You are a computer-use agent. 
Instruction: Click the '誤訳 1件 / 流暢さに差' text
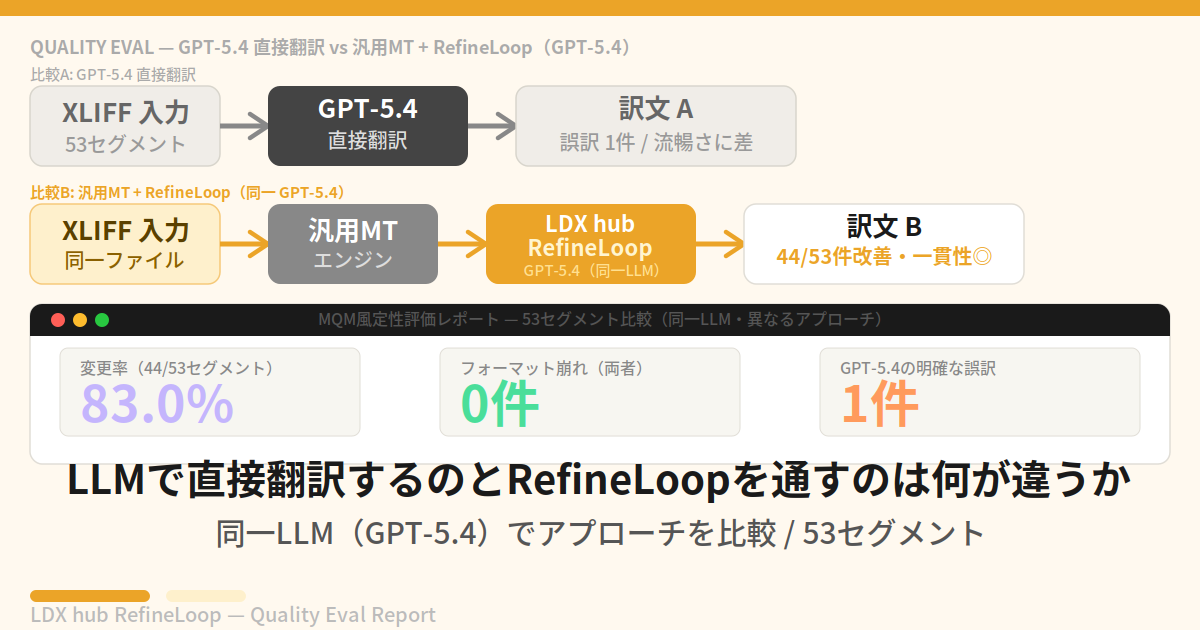tap(656, 142)
